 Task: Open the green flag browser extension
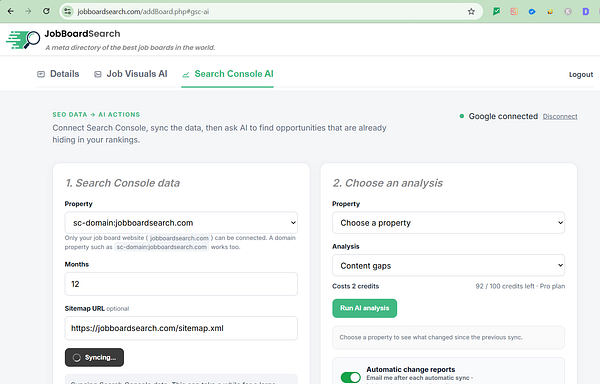(x=496, y=11)
